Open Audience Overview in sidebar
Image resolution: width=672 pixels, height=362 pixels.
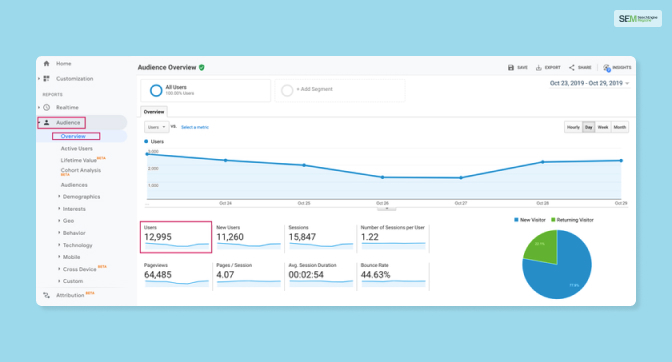point(73,136)
